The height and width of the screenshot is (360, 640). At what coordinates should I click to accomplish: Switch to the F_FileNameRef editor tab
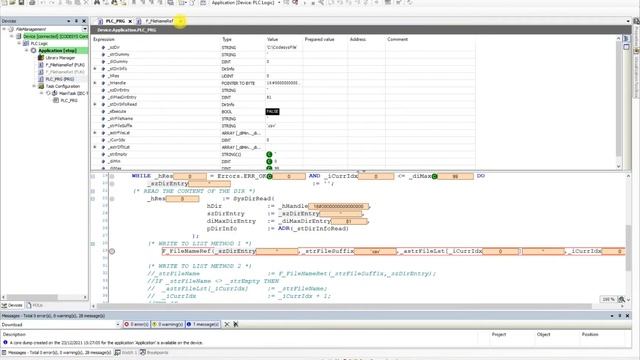pos(159,21)
